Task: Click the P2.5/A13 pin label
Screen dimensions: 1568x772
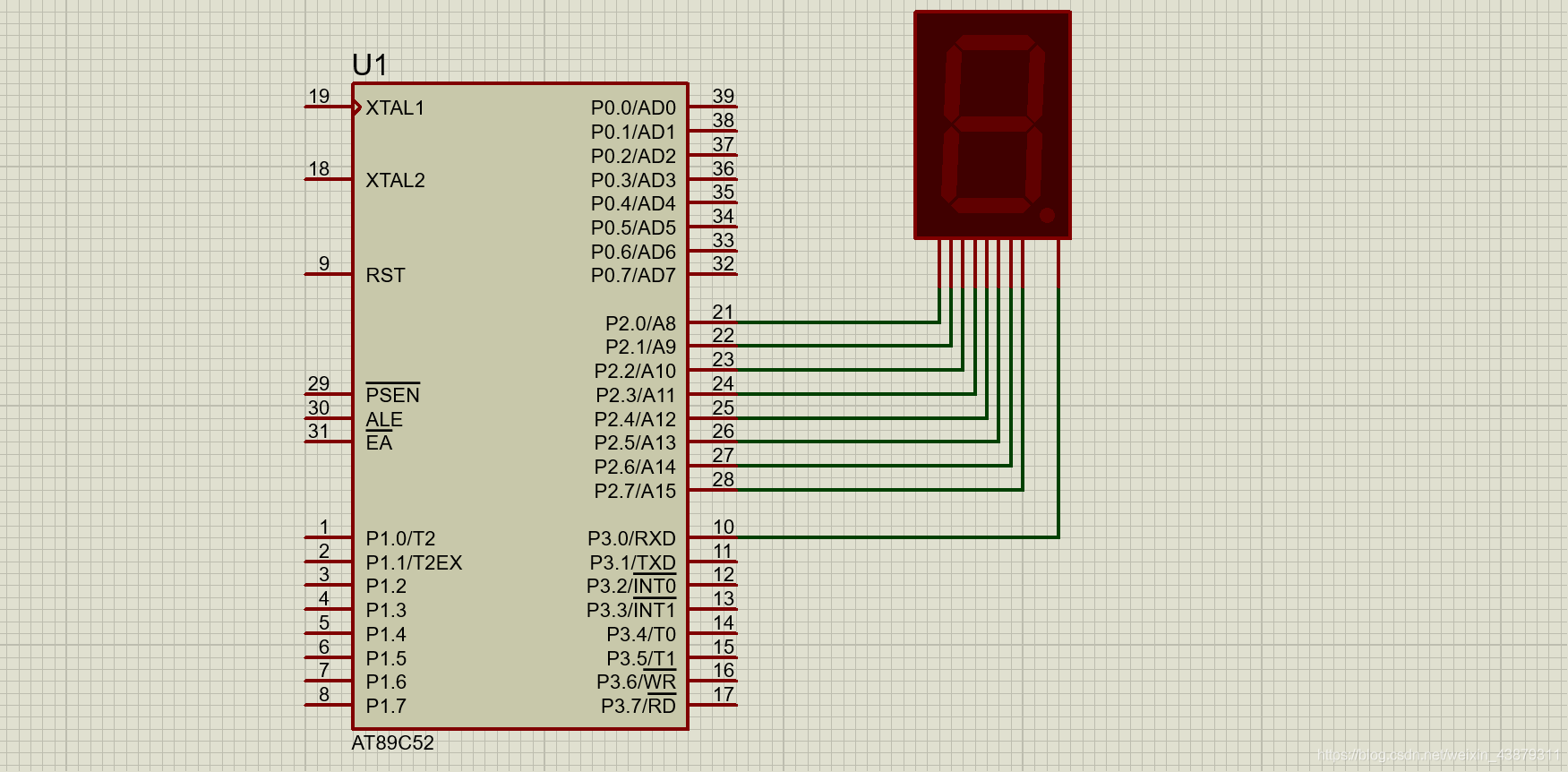Action: [635, 442]
